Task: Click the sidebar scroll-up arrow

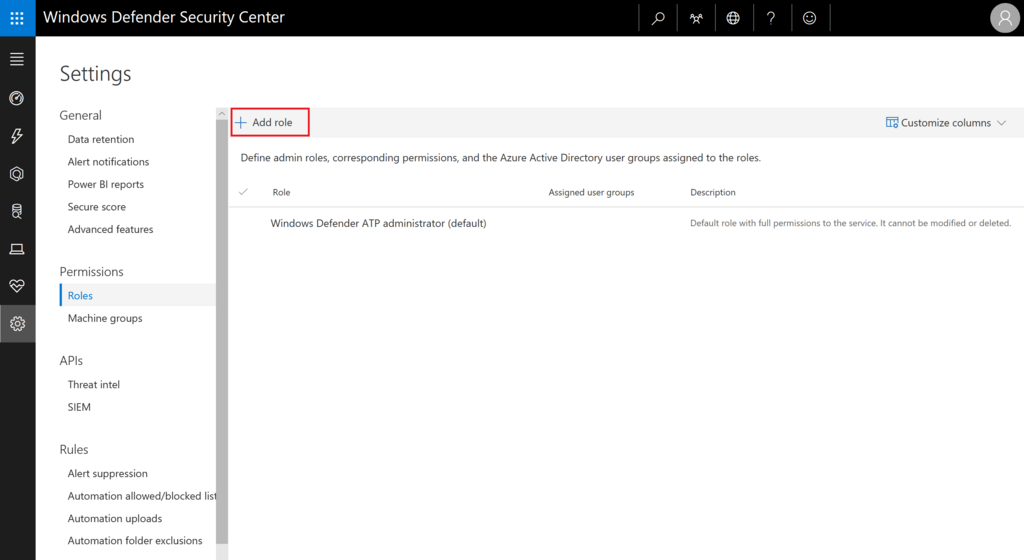Action: click(x=222, y=114)
